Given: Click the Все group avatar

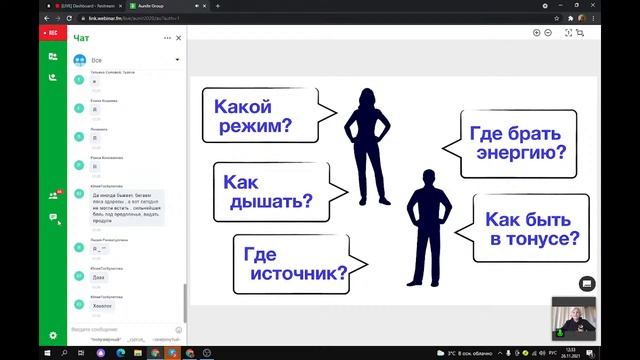Looking at the screenshot, I should coord(80,60).
